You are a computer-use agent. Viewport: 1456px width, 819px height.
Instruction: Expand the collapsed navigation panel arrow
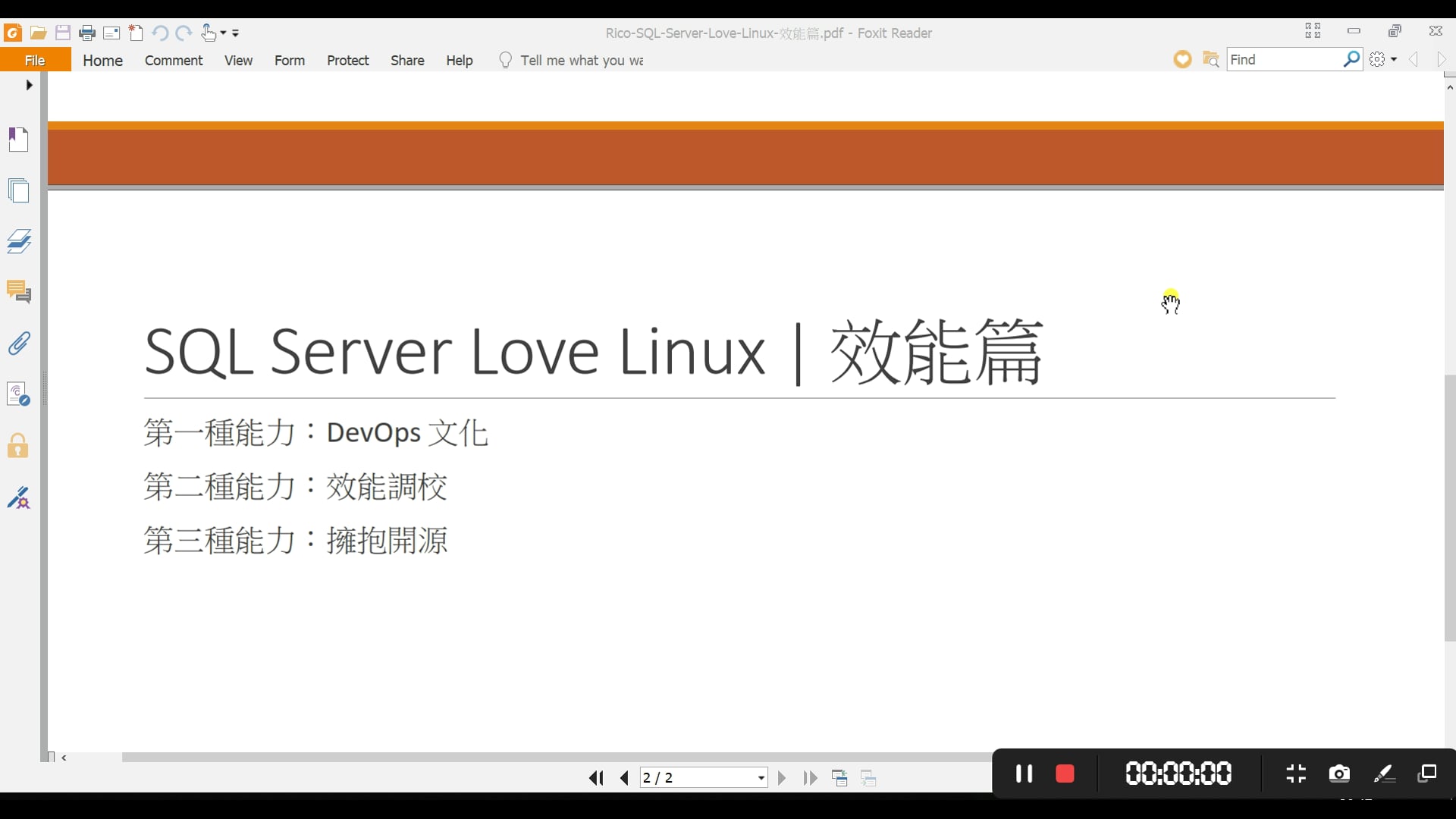(x=29, y=85)
